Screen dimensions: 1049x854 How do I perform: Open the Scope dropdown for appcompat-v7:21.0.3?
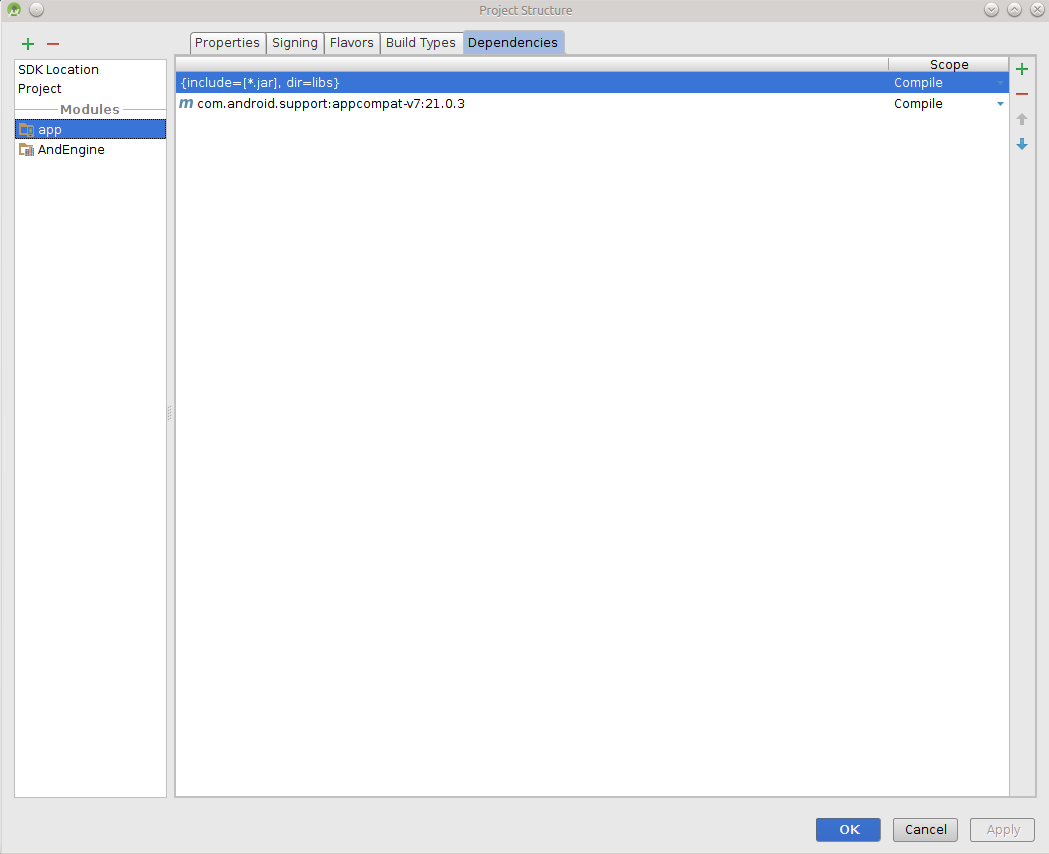click(x=998, y=103)
